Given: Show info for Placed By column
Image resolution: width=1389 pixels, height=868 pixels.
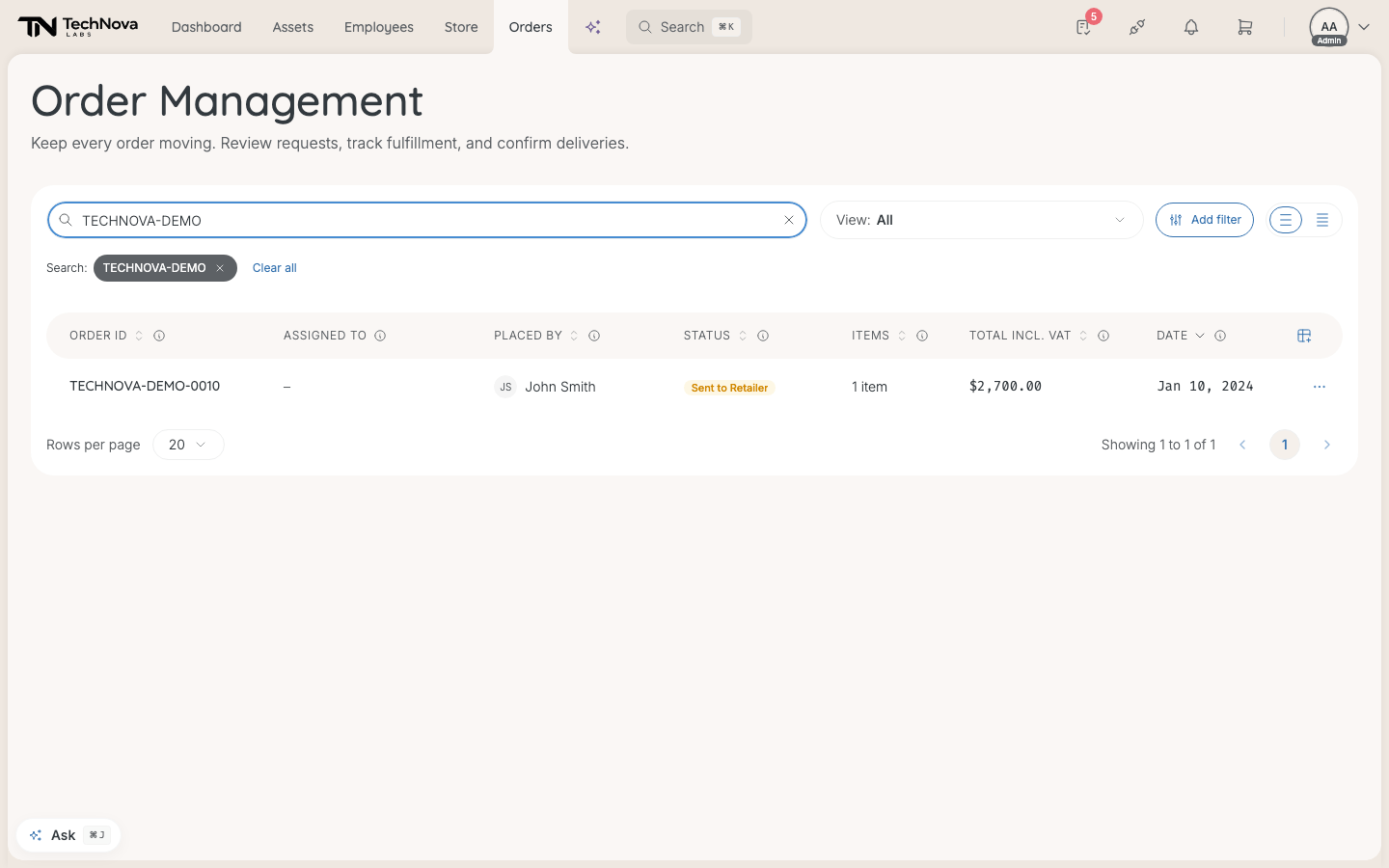Looking at the screenshot, I should click(594, 336).
